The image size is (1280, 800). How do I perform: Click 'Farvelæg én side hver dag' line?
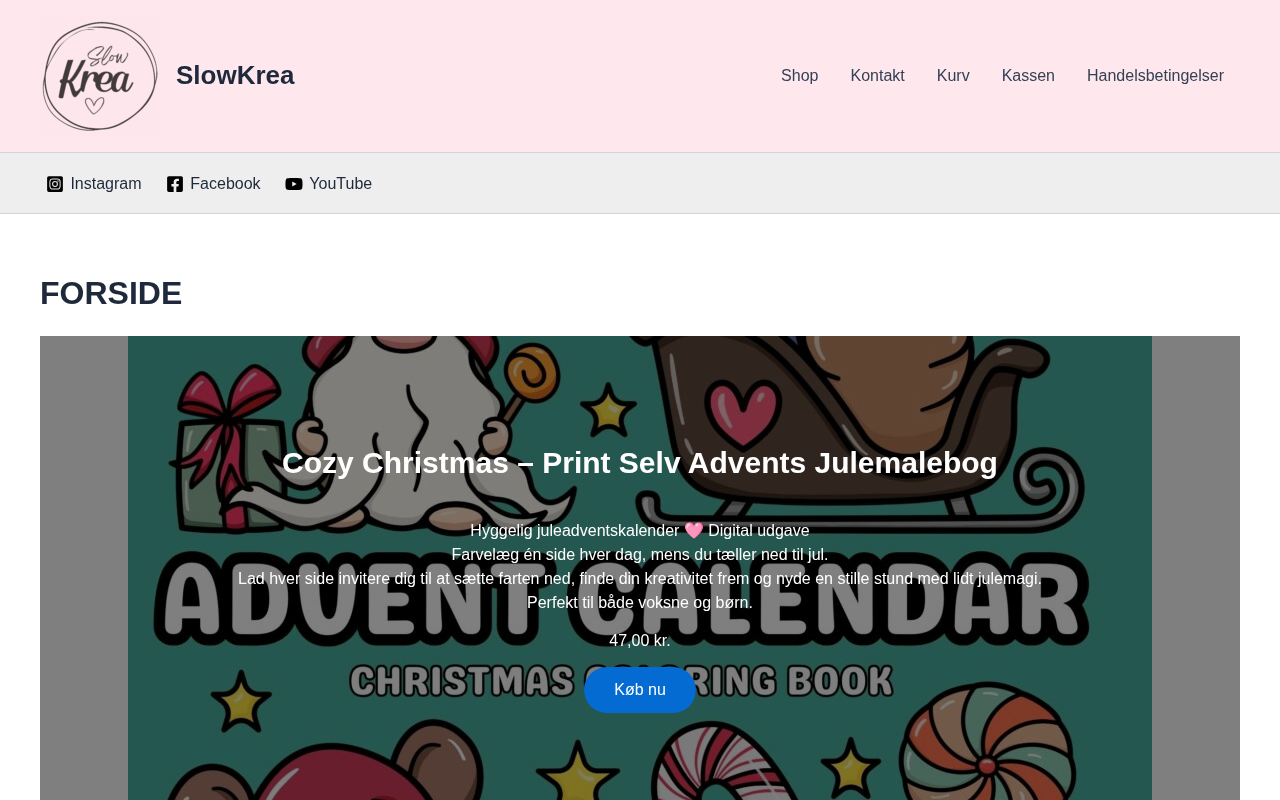640,555
